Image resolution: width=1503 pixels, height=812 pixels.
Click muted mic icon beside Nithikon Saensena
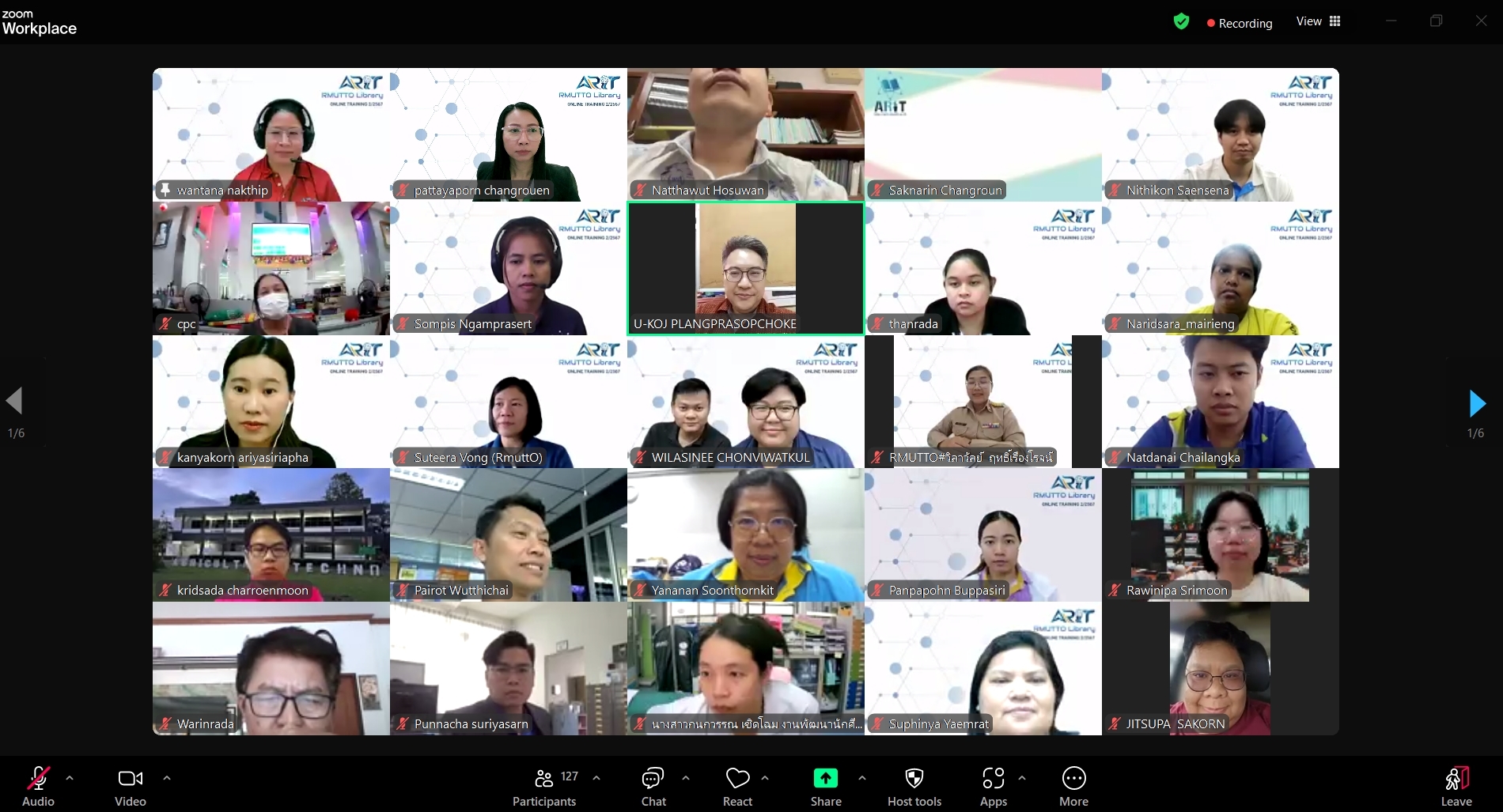click(1115, 190)
